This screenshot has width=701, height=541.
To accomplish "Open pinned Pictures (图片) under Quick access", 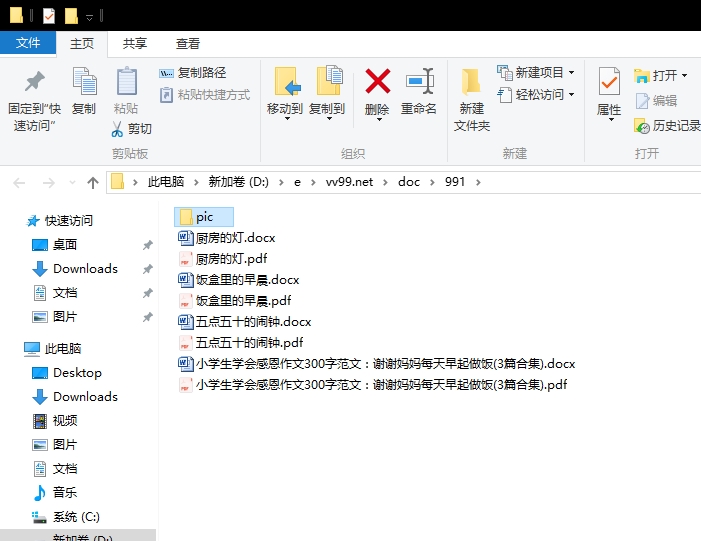I will tap(55, 317).
